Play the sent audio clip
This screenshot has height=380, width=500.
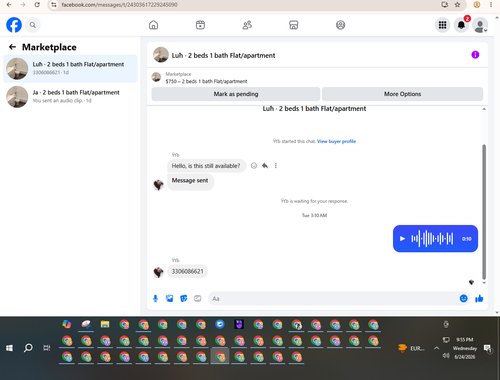click(x=402, y=239)
